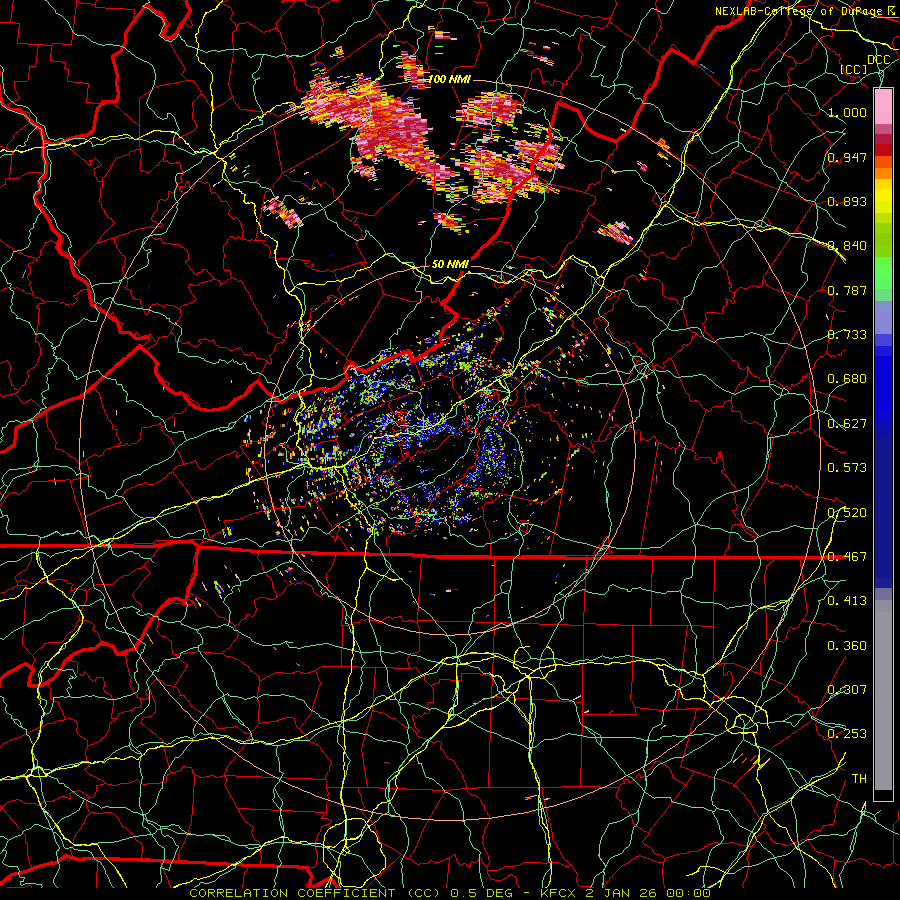Viewport: 900px width, 900px height.
Task: Click the 0.787 legend value
Action: 847,290
